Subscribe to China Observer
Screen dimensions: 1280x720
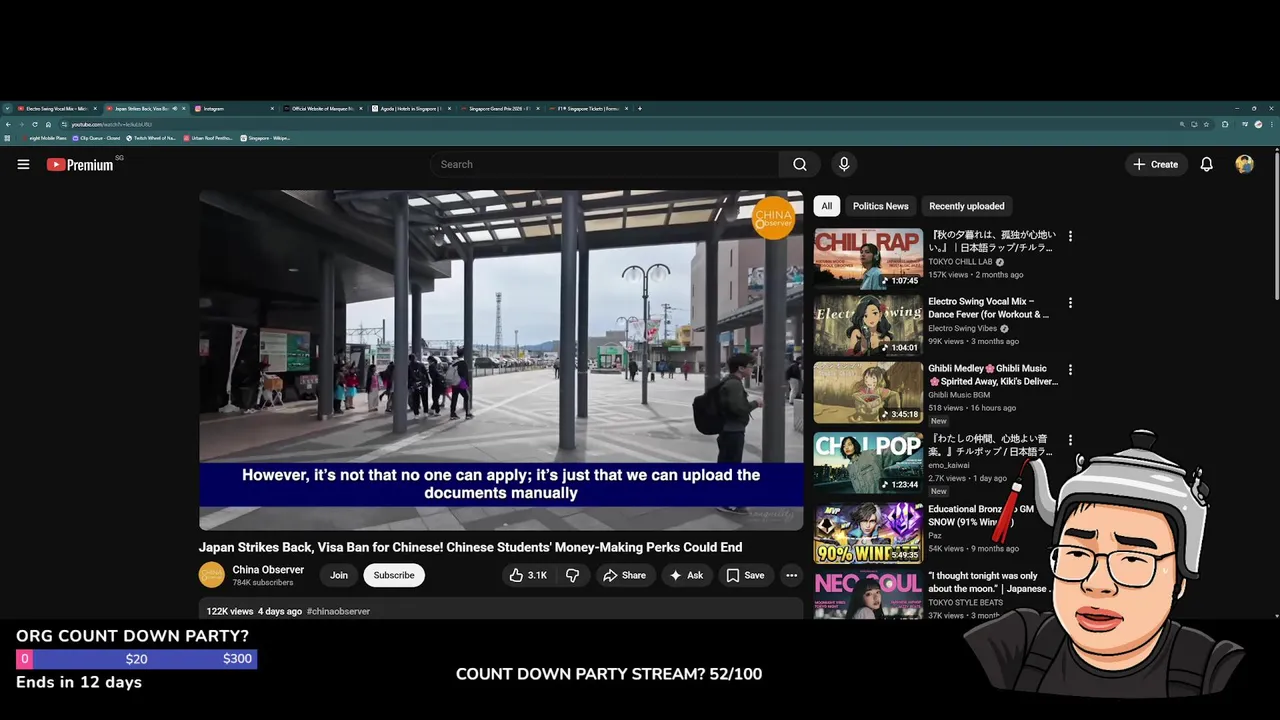(394, 575)
